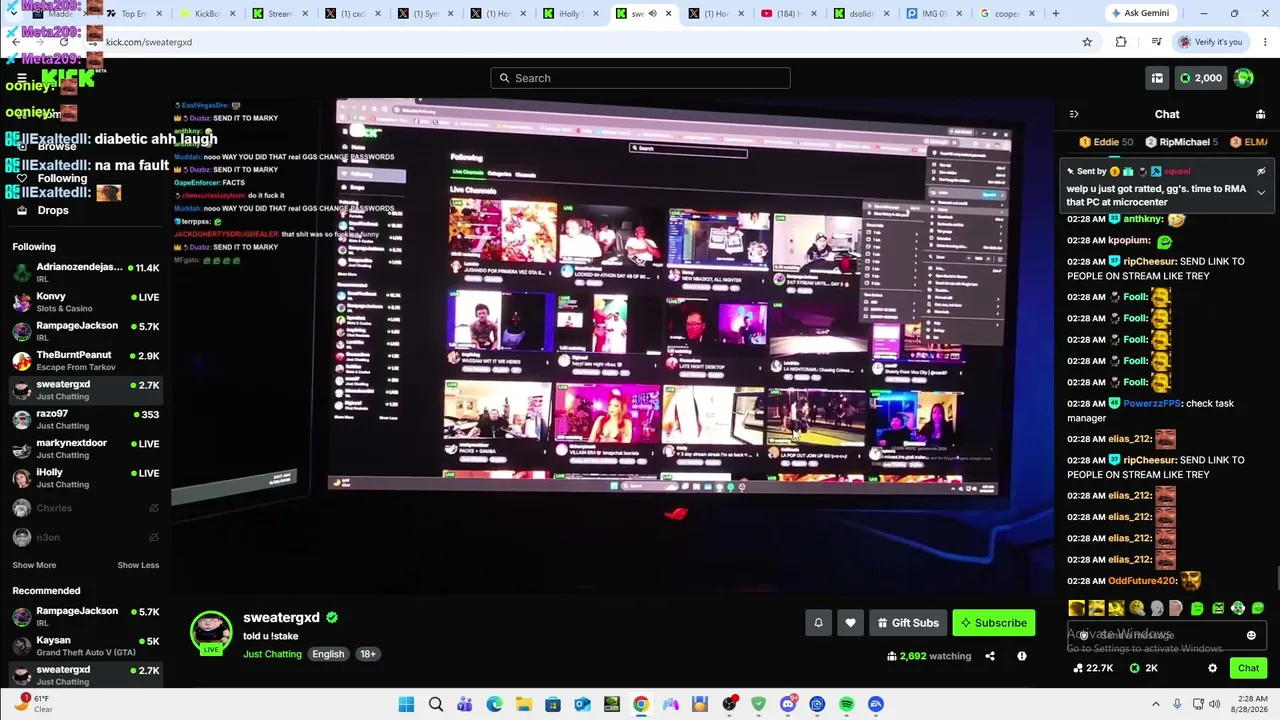Open Kaysan channel in Recommended list

click(85, 646)
